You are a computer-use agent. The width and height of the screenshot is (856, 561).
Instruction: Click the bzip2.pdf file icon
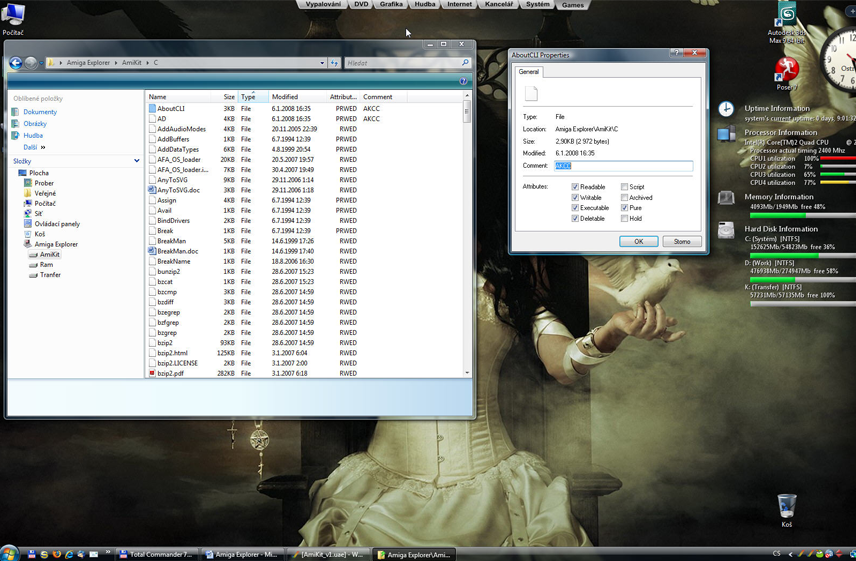pos(152,373)
